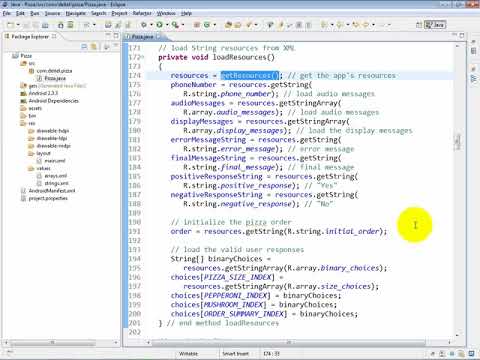The width and height of the screenshot is (480, 360).
Task: Click the New file toolbar icon
Action: (11, 25)
